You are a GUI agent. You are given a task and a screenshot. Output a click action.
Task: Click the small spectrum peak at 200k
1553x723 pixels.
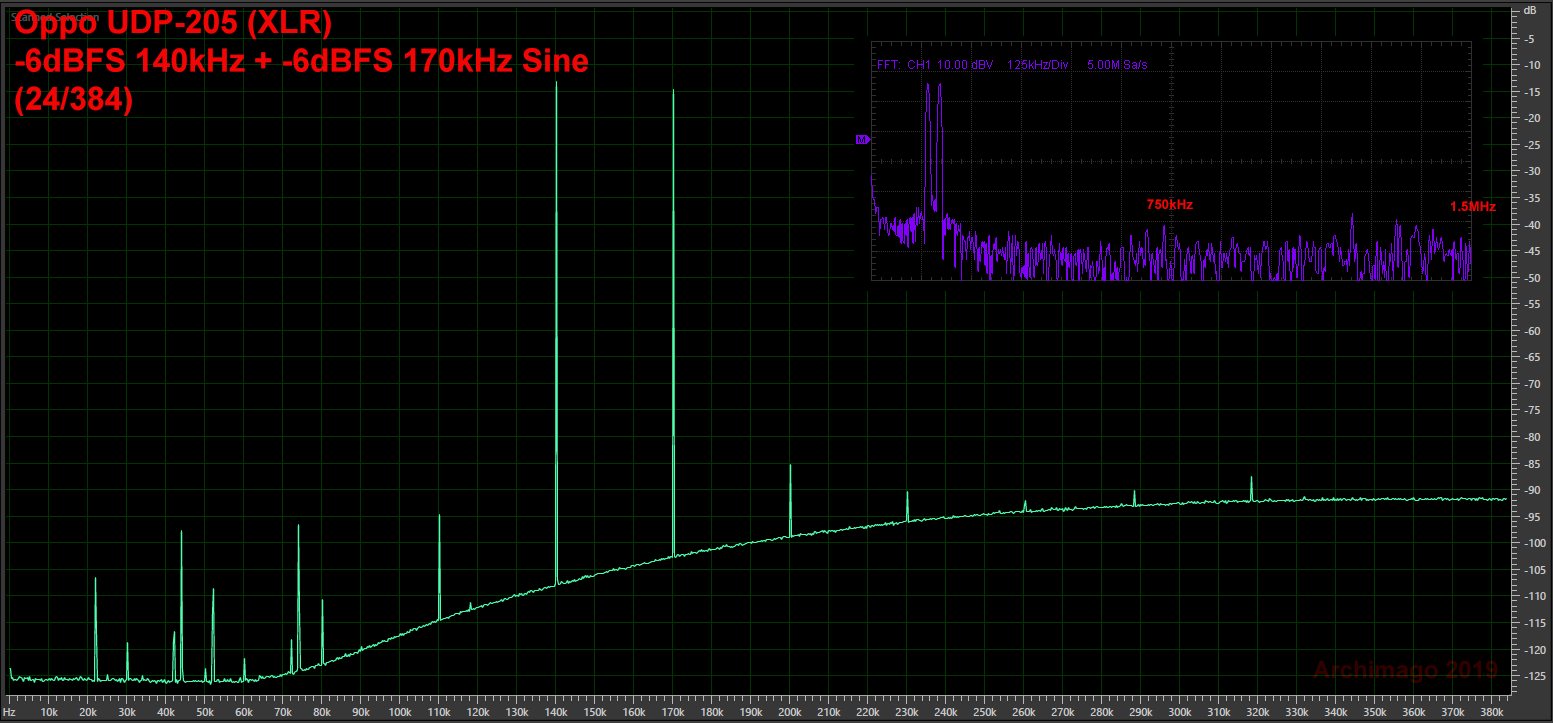tap(790, 500)
